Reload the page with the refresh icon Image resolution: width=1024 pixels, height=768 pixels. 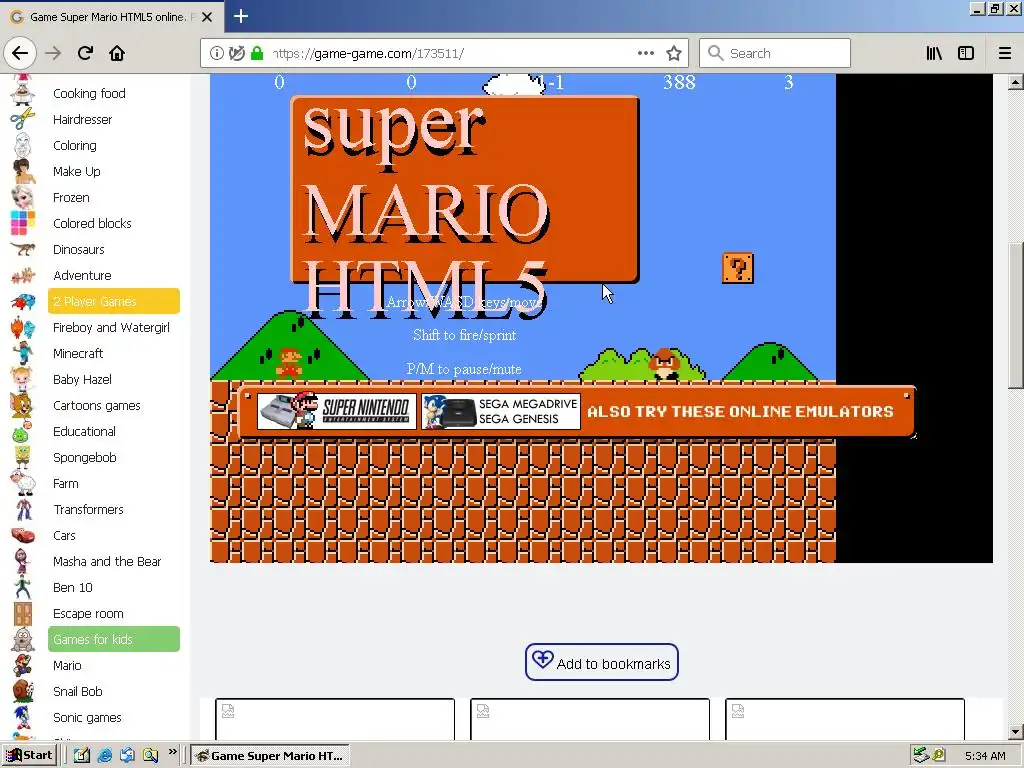coord(85,53)
